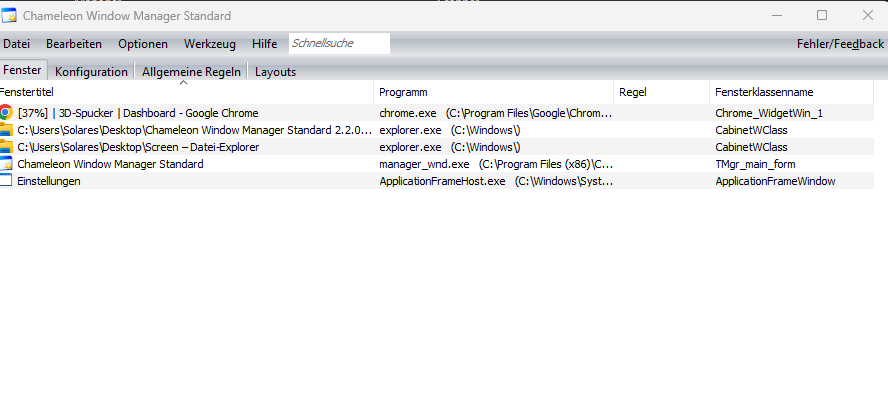This screenshot has height=409, width=888.
Task: Click the ApplicationFrameHost.exe program cell
Action: (496, 181)
